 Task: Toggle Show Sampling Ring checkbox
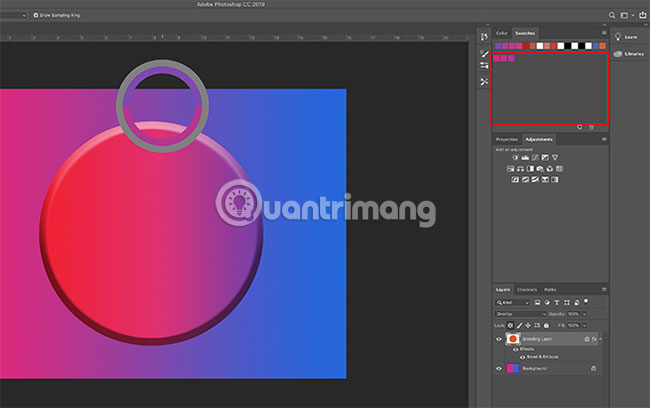click(x=36, y=15)
